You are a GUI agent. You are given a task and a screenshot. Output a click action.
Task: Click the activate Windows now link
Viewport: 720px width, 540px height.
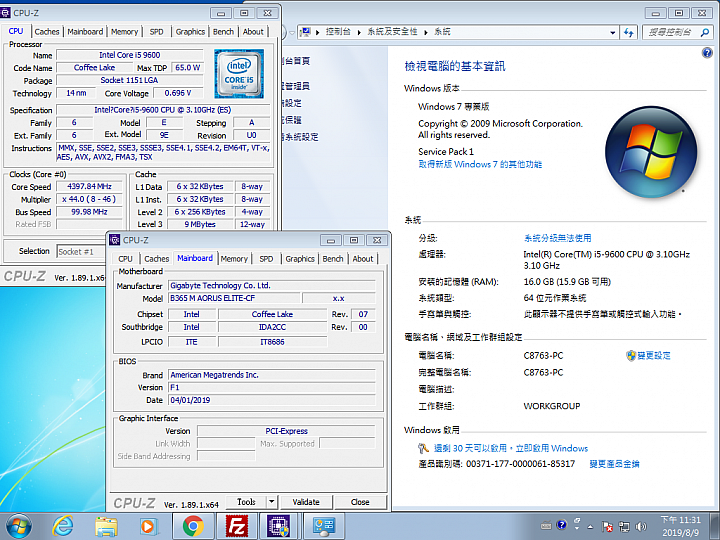(x=511, y=448)
